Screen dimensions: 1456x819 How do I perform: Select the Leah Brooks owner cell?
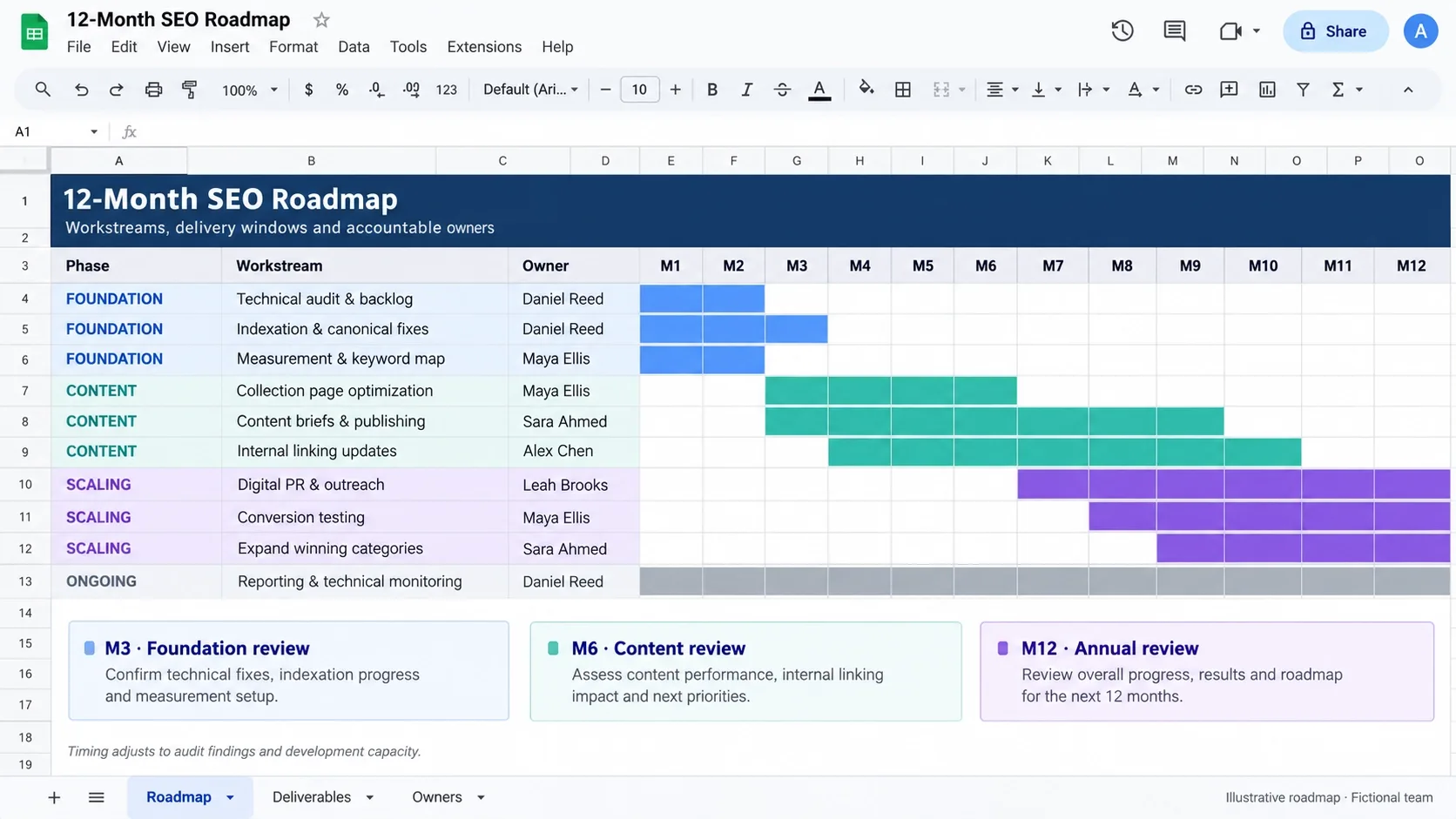pyautogui.click(x=574, y=485)
